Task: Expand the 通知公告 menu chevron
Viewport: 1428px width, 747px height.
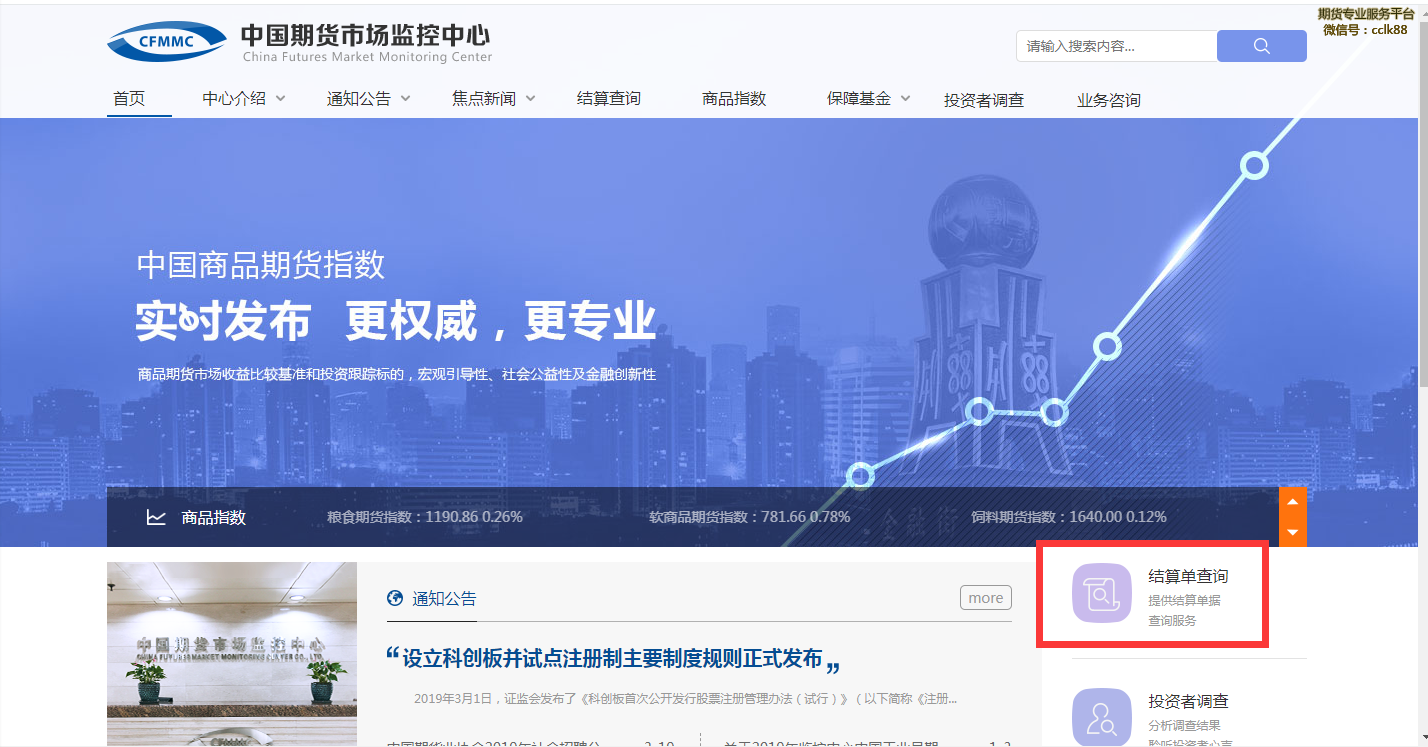Action: pyautogui.click(x=406, y=98)
